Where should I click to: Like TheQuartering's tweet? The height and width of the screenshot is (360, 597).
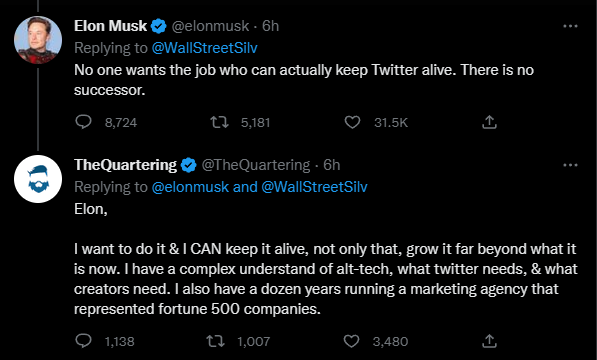pos(351,341)
